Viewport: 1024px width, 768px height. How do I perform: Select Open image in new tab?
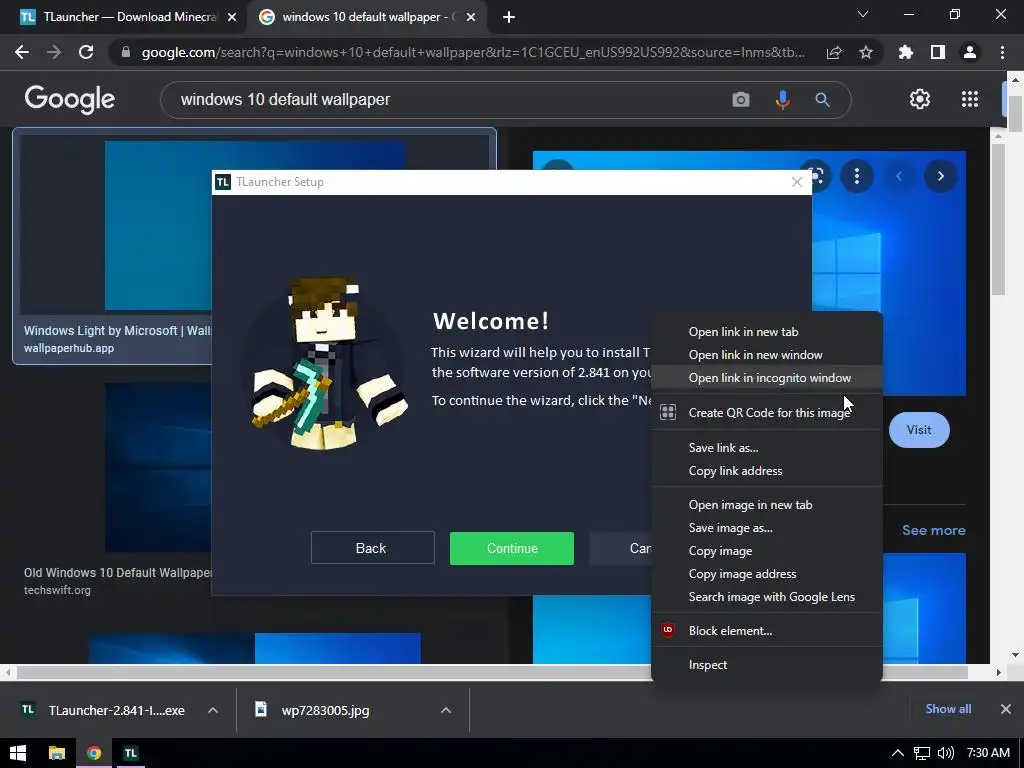click(x=767, y=505)
